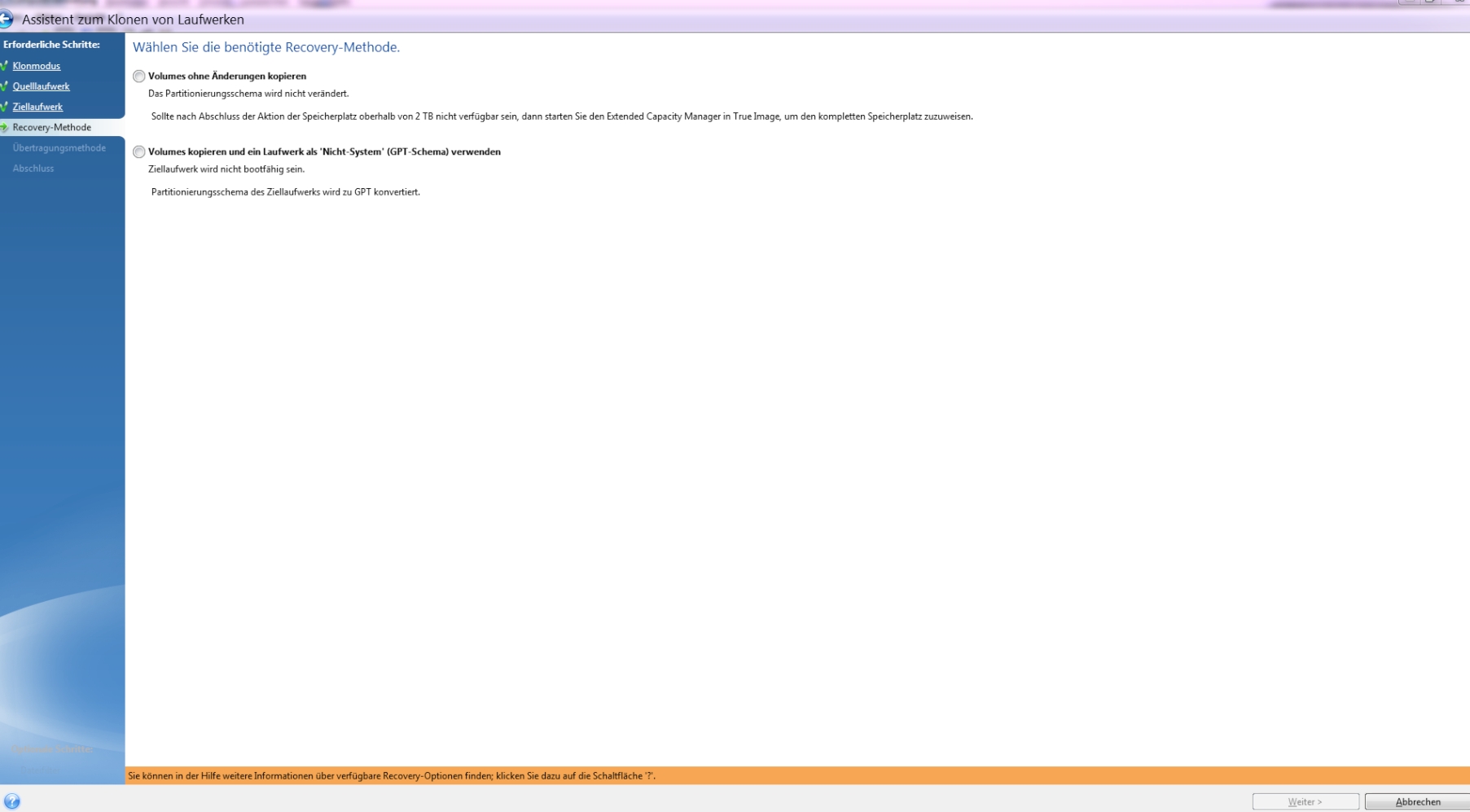Screen dimensions: 1470x812
Task: Click the 'Erforderliche Schritte:' sidebar heading
Action: [x=51, y=45]
